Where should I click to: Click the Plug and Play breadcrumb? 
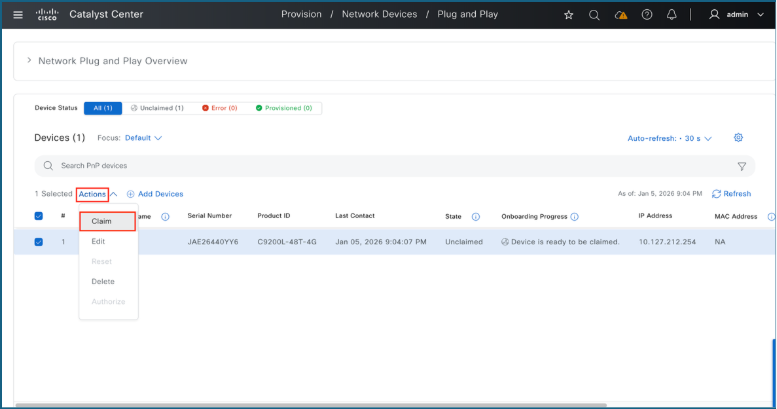pyautogui.click(x=467, y=14)
